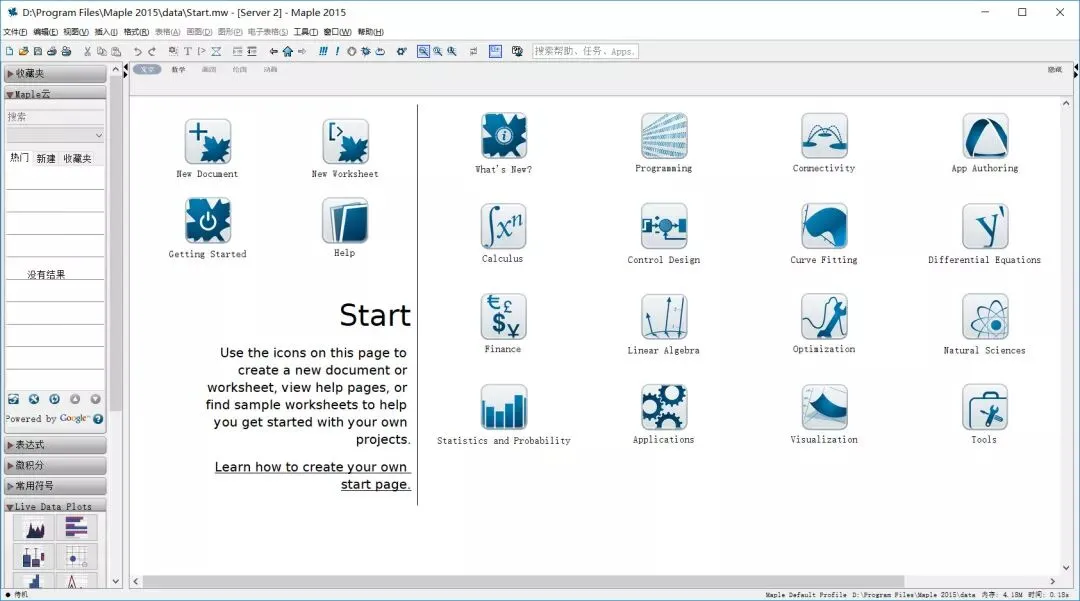Expand the 收藏夹 palette

(55, 73)
